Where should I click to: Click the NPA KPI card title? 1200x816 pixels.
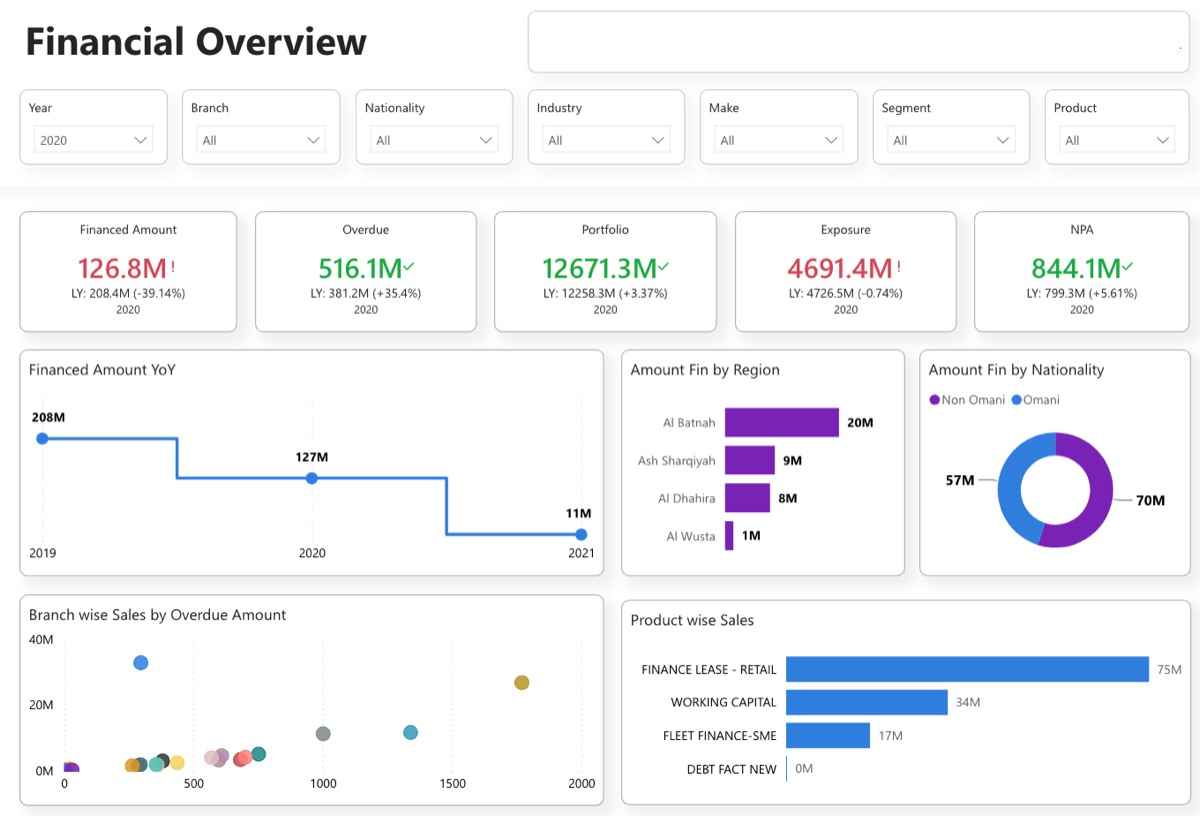click(x=1082, y=230)
